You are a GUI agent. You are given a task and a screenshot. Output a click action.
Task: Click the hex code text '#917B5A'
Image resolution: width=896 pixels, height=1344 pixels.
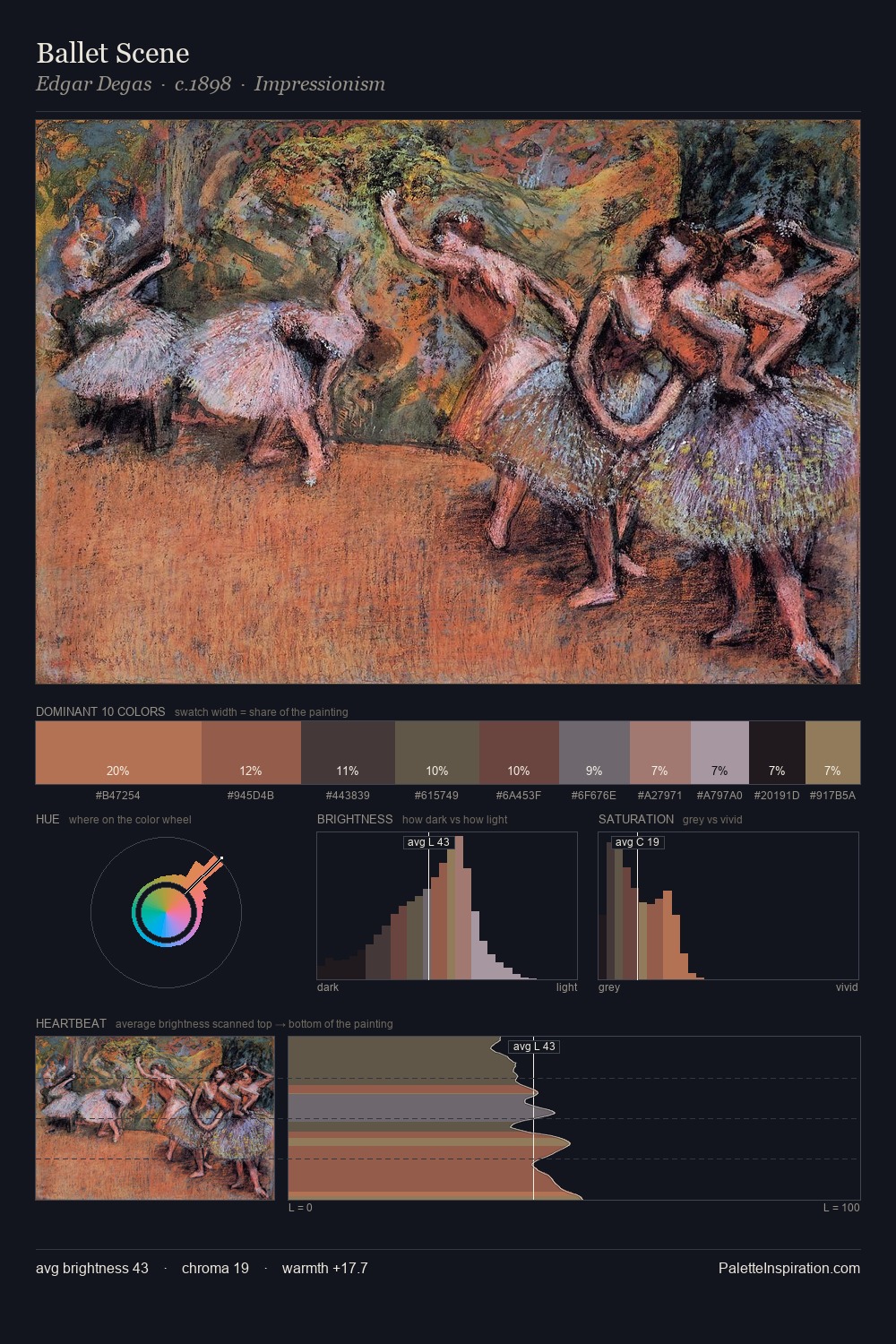coord(832,796)
